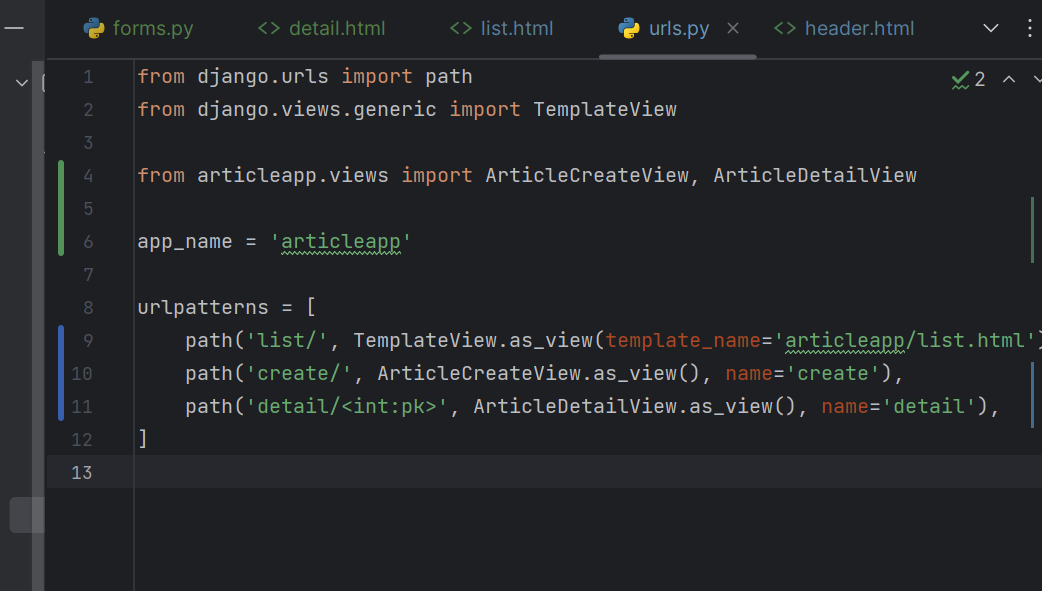The image size is (1042, 591).
Task: Click the Python icon on forms.py tab
Action: click(94, 29)
